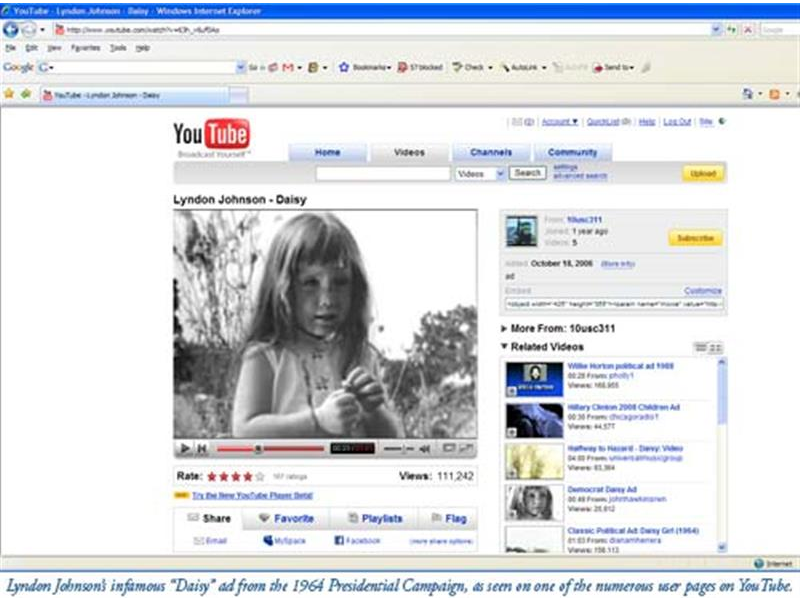Click the Try the New YouTube Player Beta link
Viewport: 800px width, 600px height.
253,495
